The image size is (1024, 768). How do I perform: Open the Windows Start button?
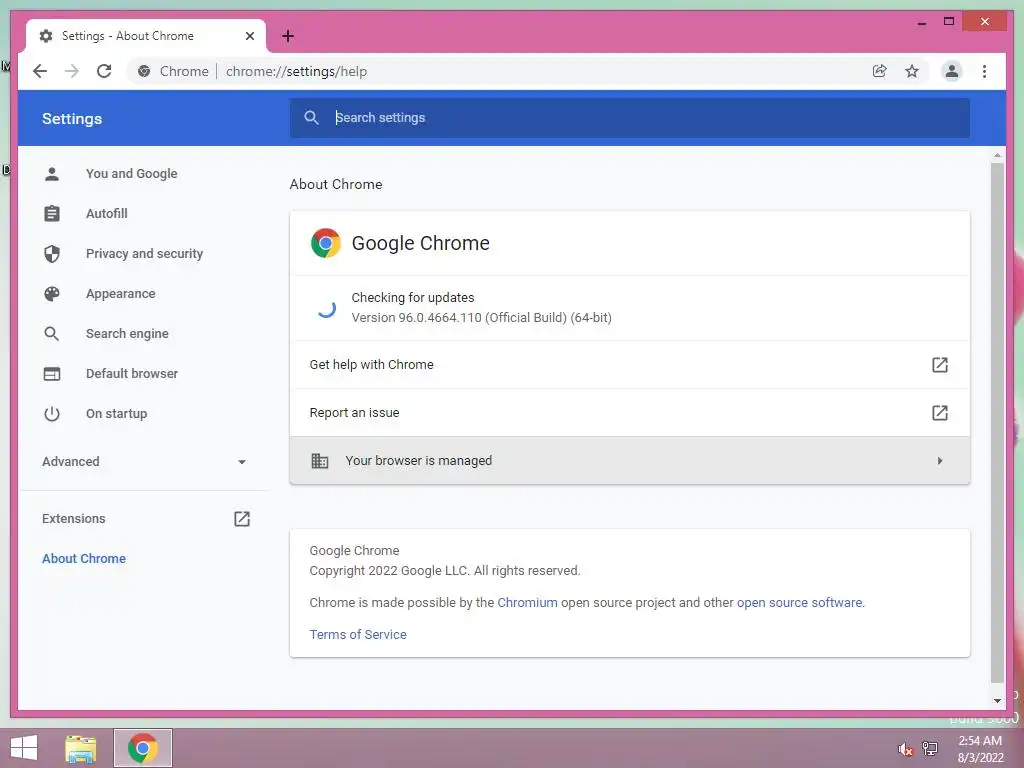point(24,748)
